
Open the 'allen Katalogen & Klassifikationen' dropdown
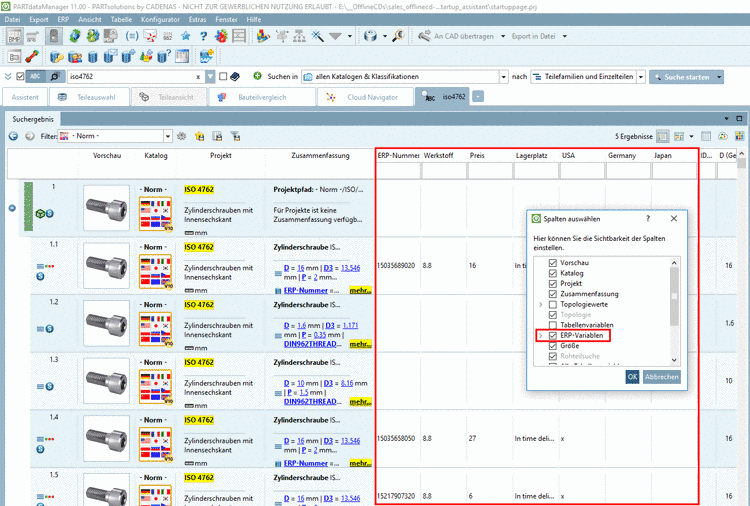click(503, 77)
